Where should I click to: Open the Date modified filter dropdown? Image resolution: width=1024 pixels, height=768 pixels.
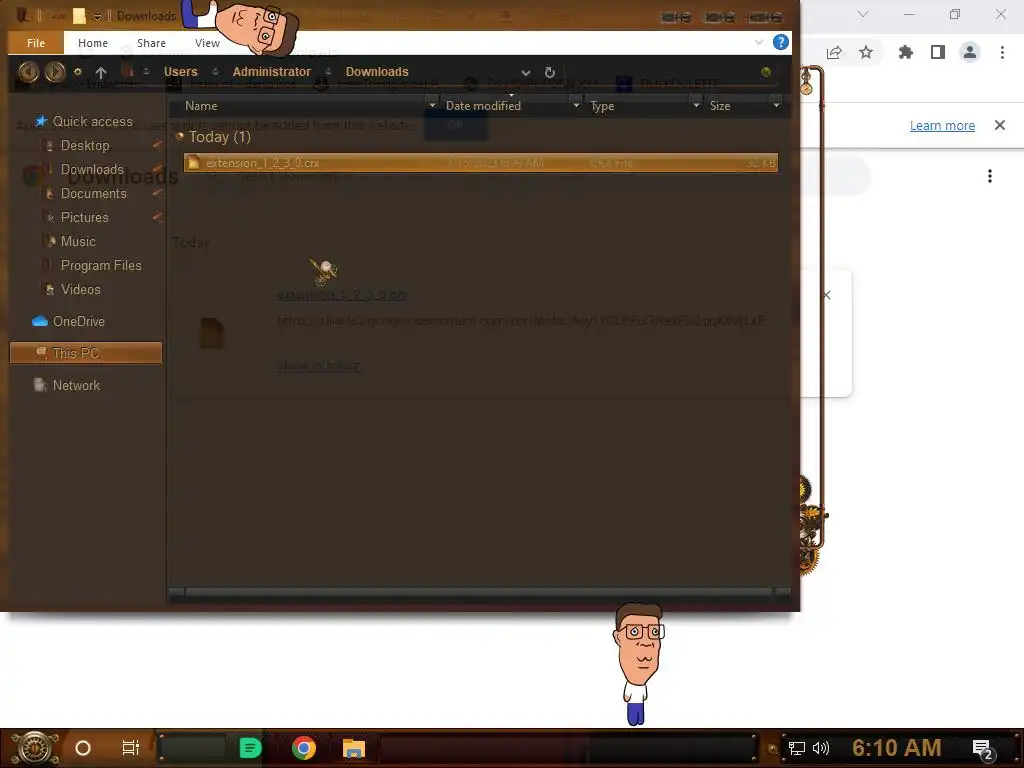576,106
